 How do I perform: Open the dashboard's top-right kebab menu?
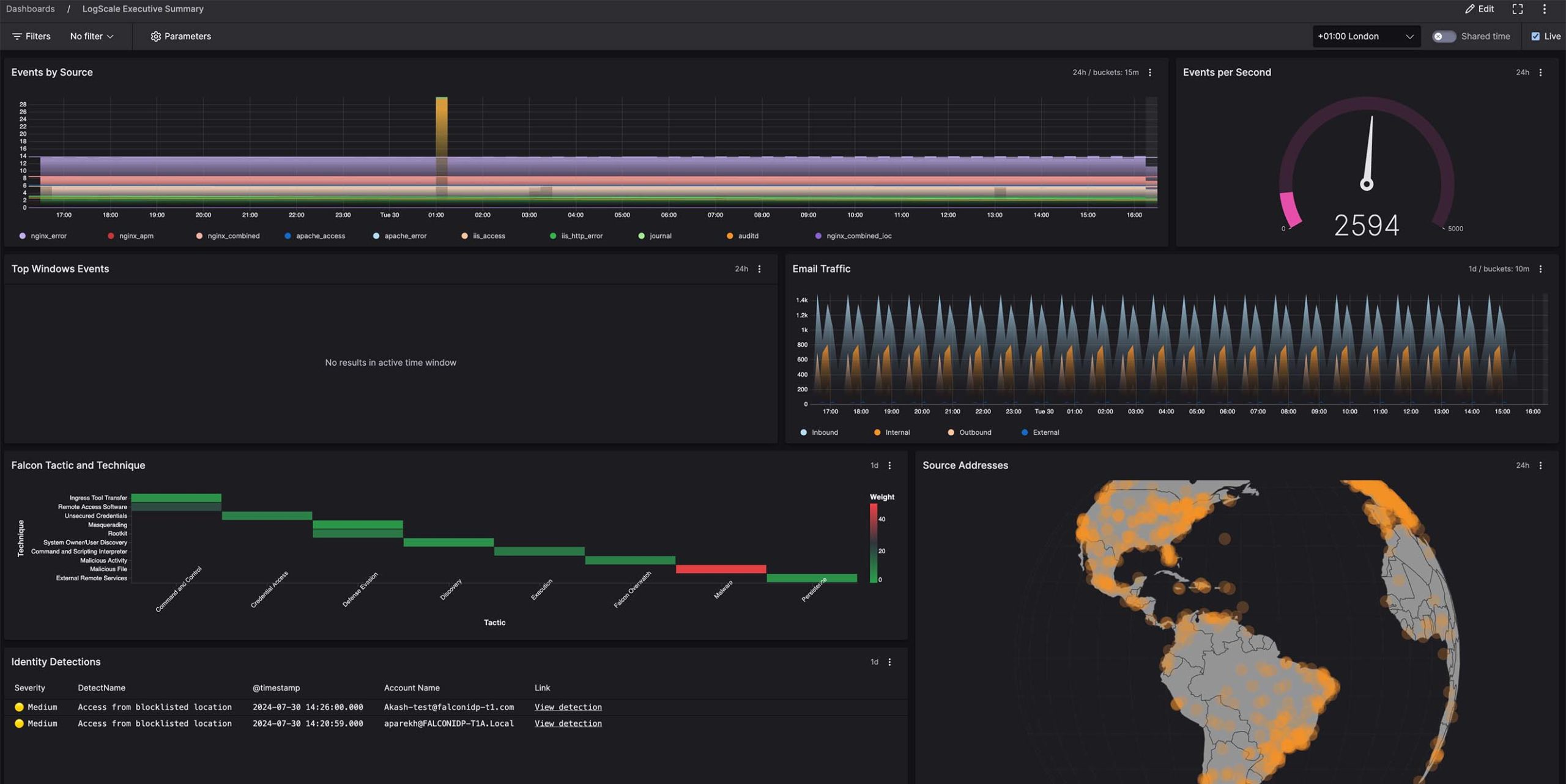1545,9
